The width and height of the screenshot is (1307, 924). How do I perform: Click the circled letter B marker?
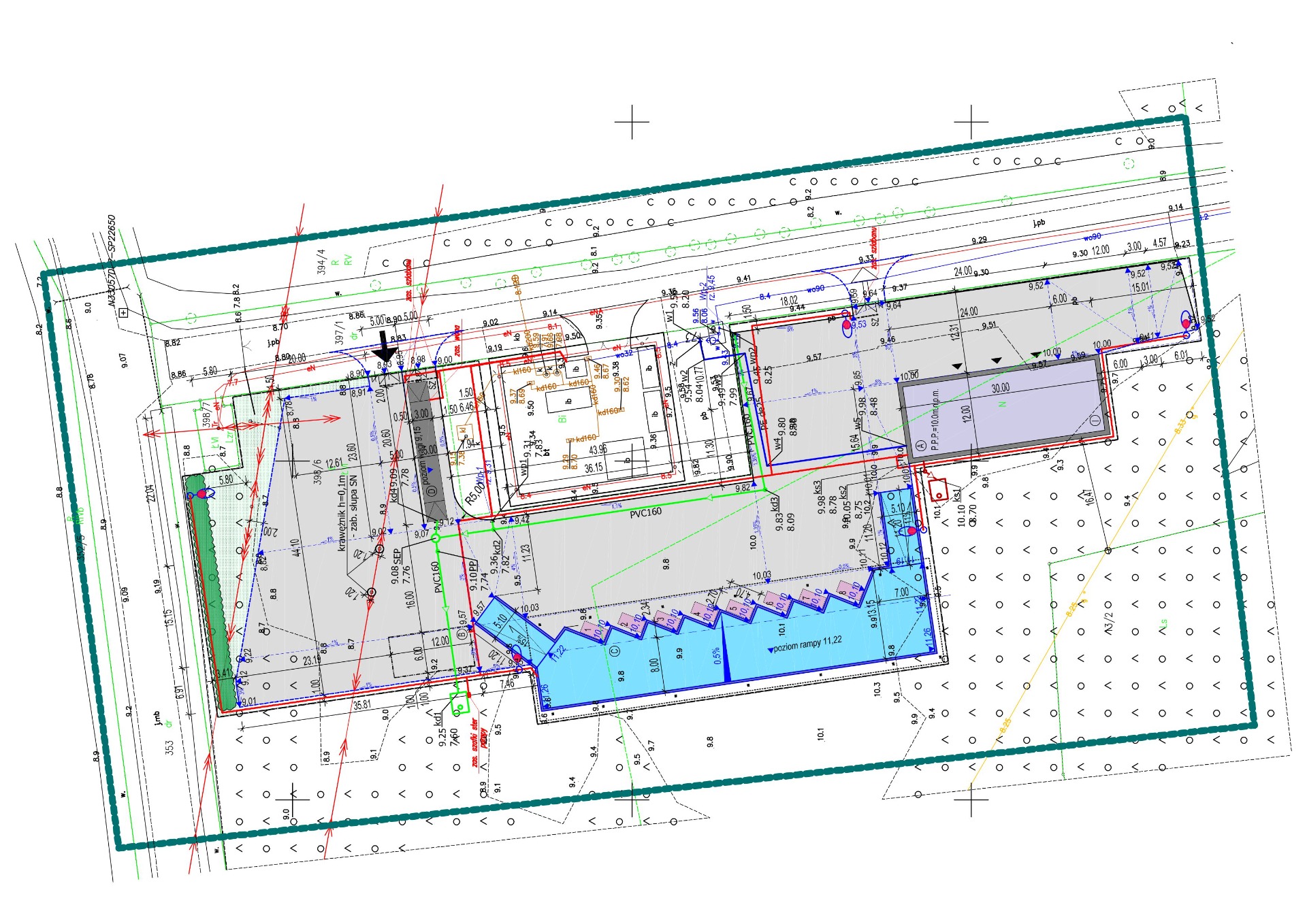click(462, 634)
